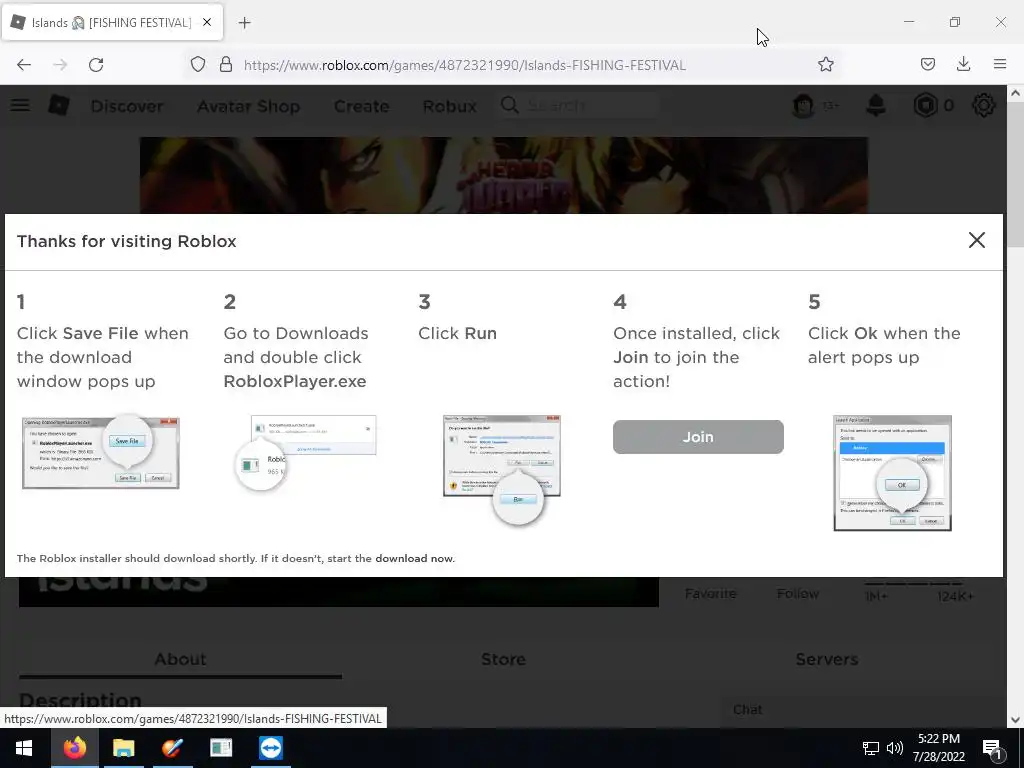Open the tracking protection shield icon
This screenshot has height=768, width=1024.
(198, 65)
